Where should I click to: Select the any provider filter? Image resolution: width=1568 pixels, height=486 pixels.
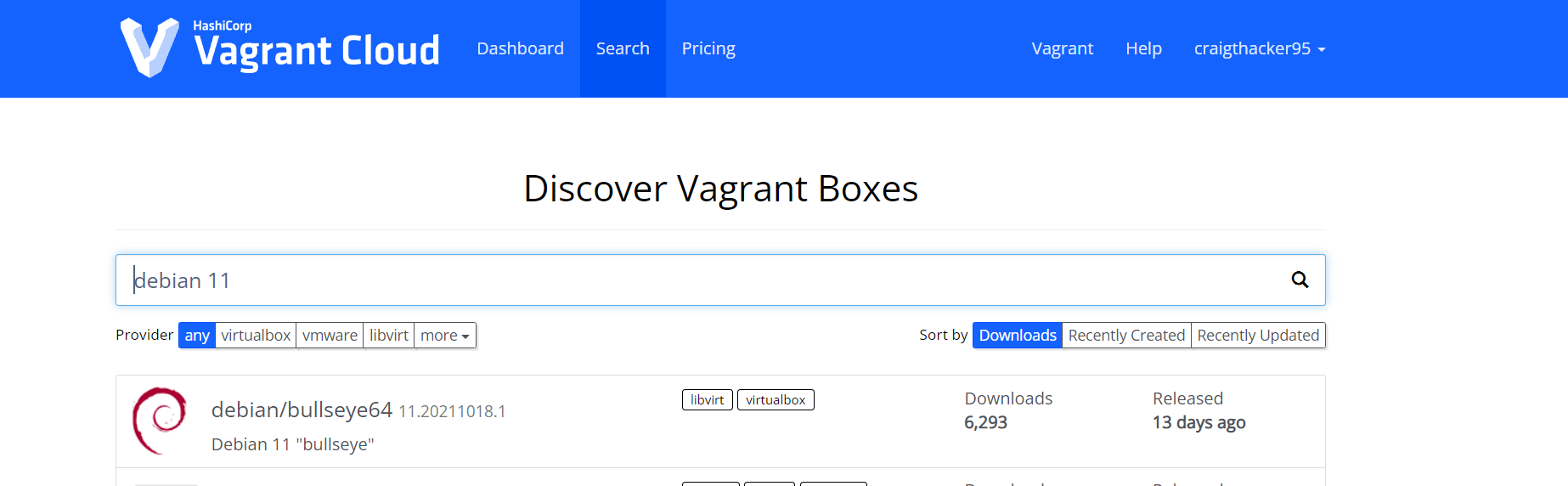point(197,336)
